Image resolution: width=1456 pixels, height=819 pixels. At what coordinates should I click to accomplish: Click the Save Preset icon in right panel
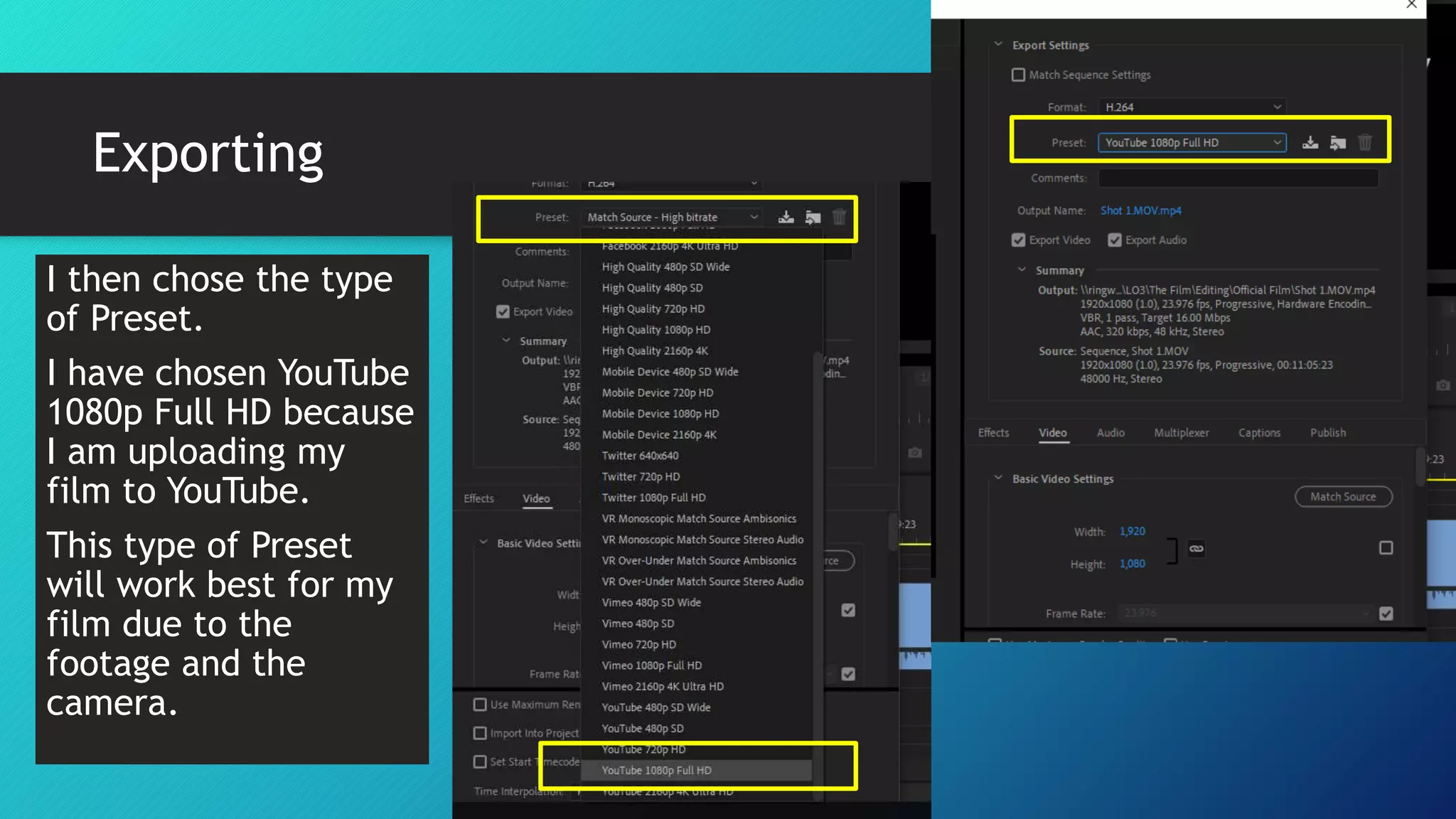[1310, 143]
